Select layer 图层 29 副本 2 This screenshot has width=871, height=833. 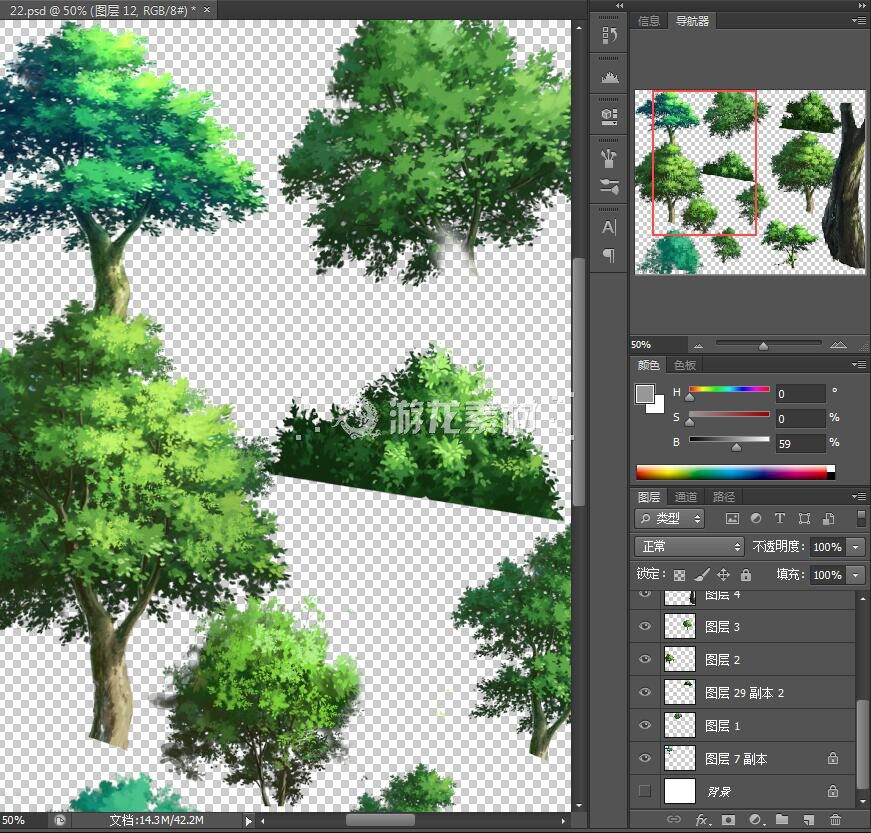(742, 693)
